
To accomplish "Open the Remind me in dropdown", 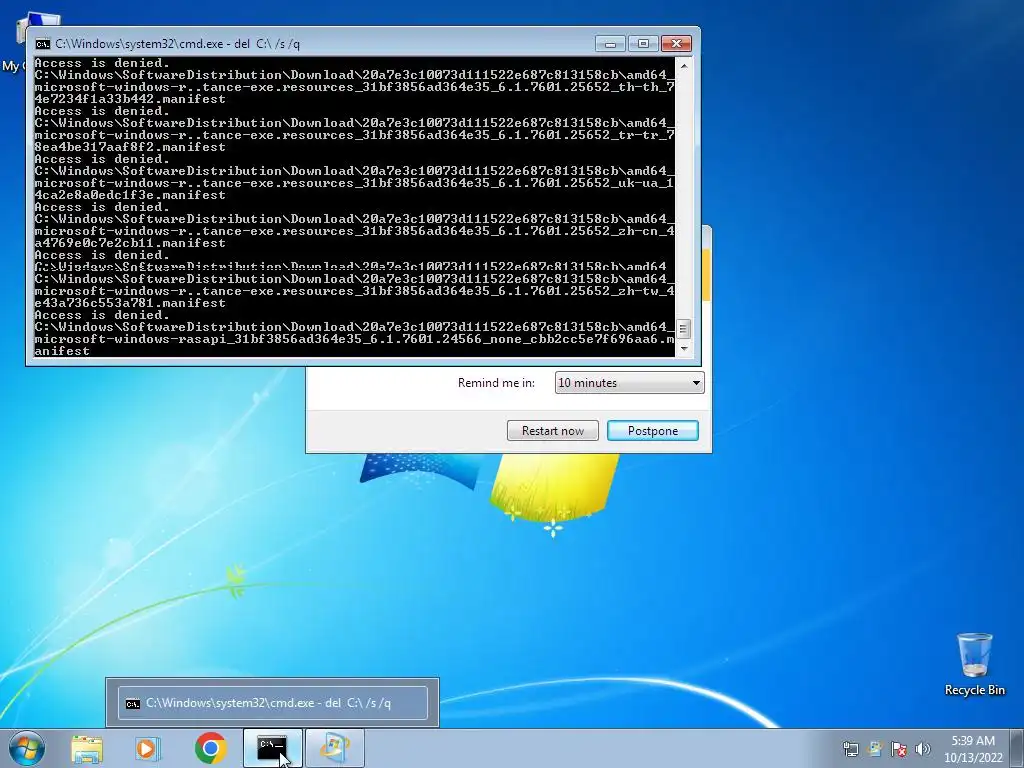I will tap(630, 383).
